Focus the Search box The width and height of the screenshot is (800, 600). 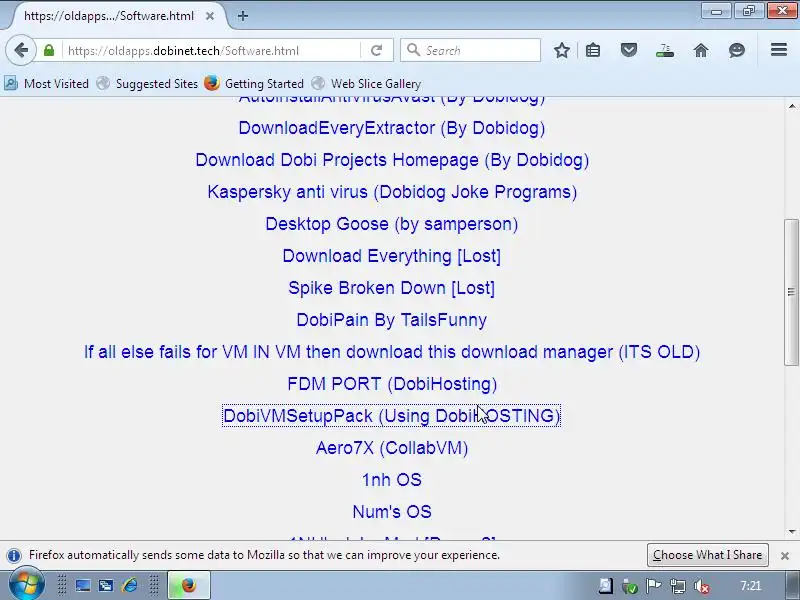pyautogui.click(x=470, y=51)
